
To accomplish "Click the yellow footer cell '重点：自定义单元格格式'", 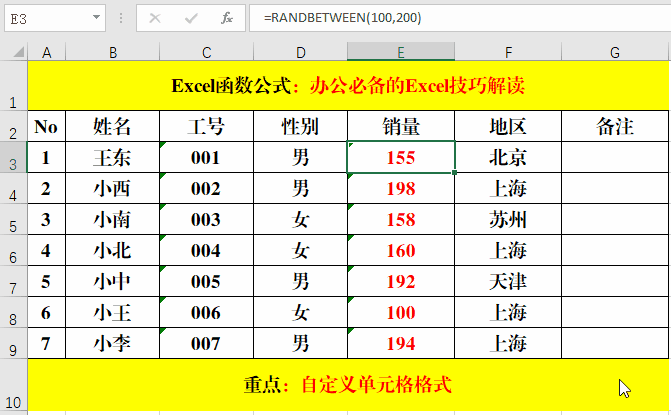I will point(348,385).
